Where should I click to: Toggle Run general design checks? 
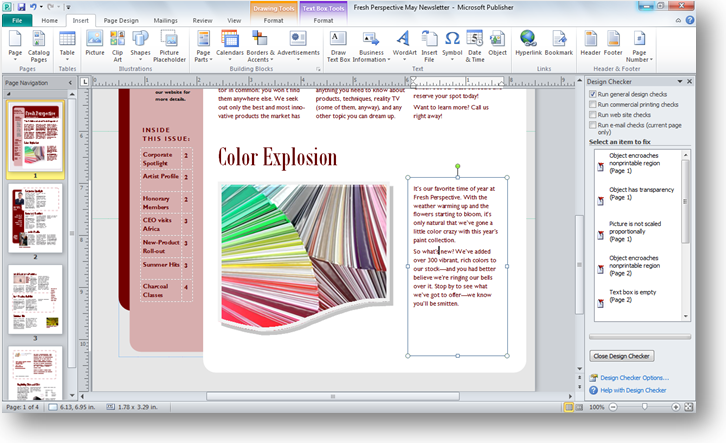click(592, 94)
